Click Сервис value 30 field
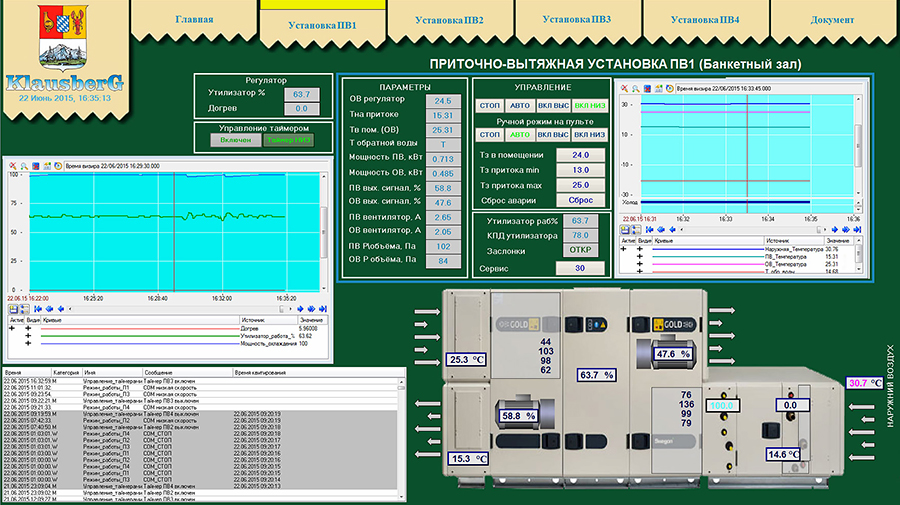Viewport: 900px width, 505px height. point(580,268)
